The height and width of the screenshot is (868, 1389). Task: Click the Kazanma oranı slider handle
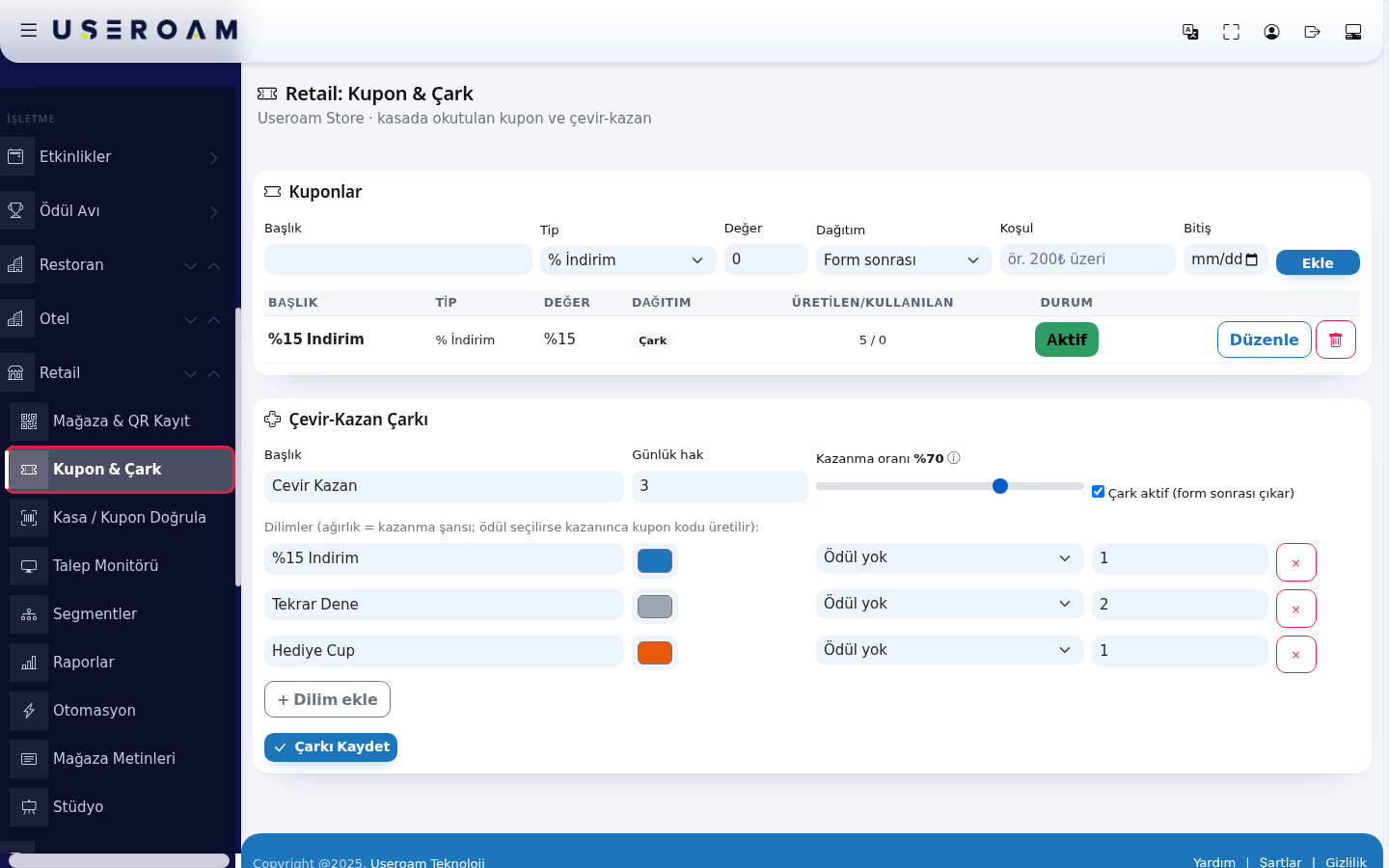click(1000, 486)
